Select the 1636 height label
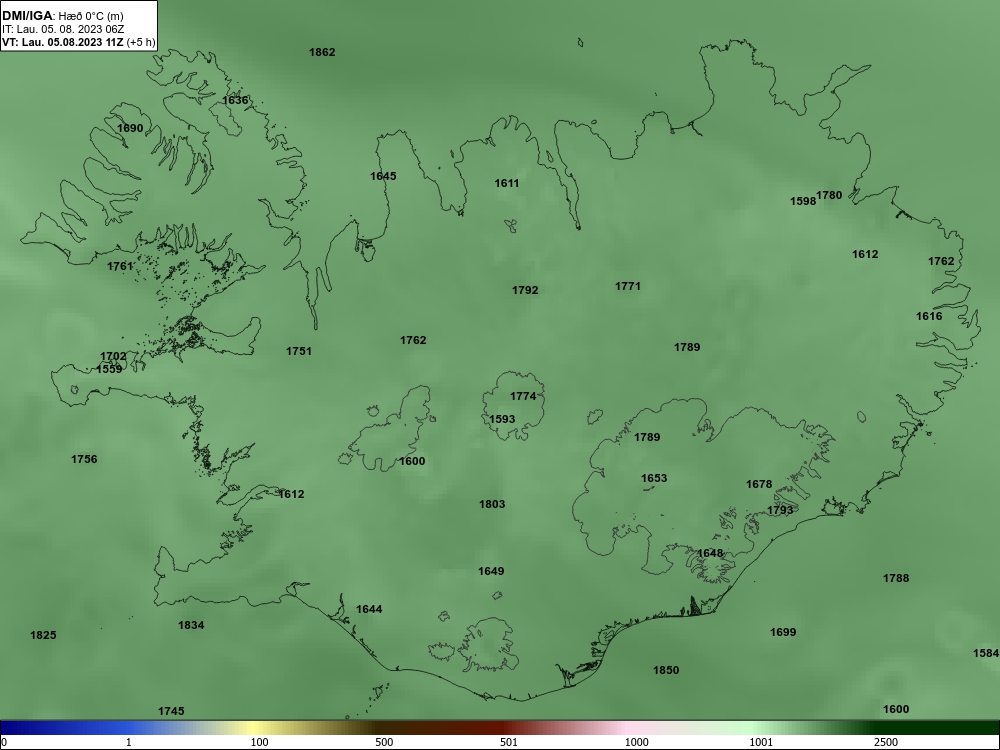The image size is (1000, 750). [235, 100]
